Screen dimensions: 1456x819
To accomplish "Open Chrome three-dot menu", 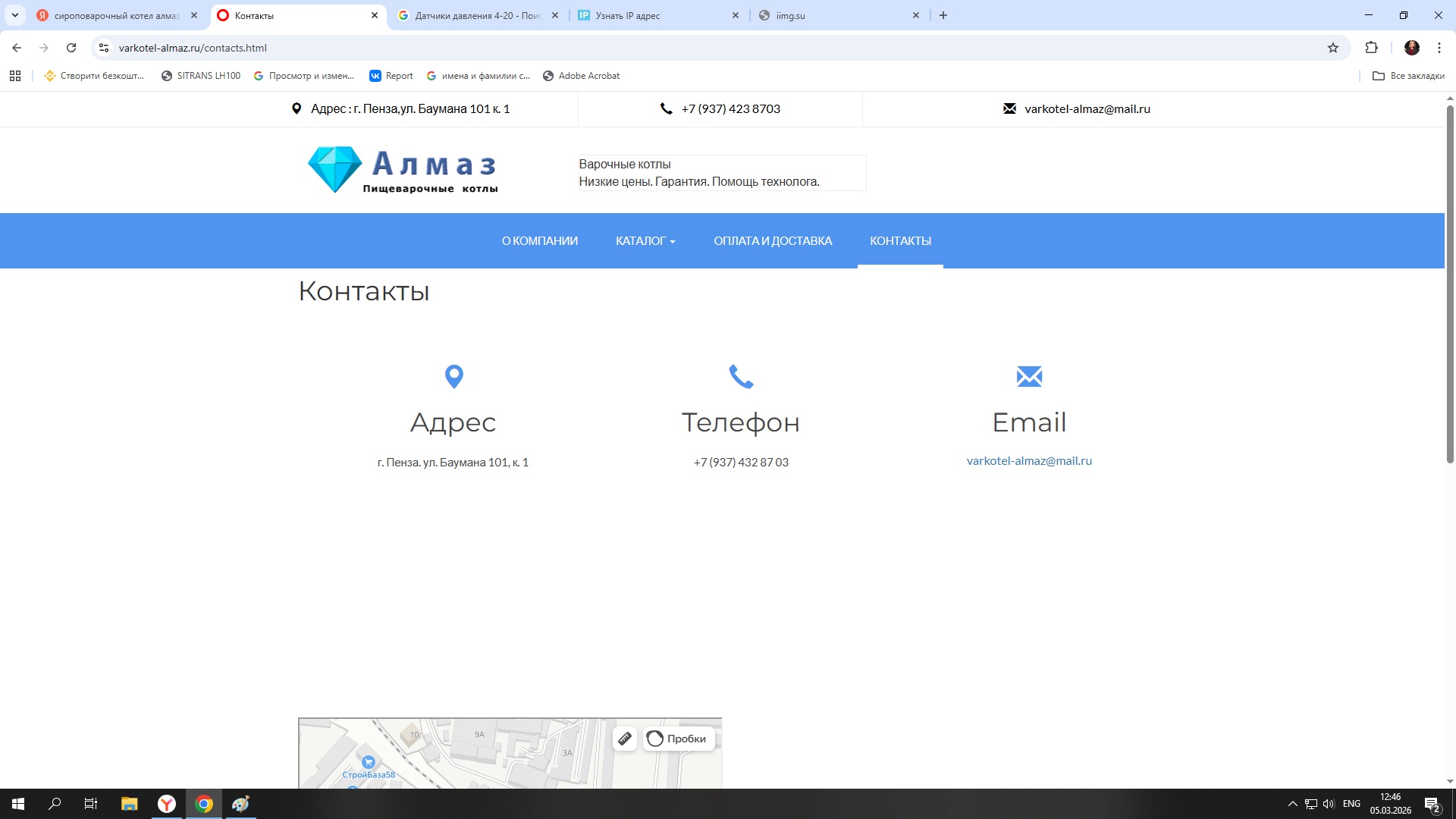I will (x=1439, y=48).
